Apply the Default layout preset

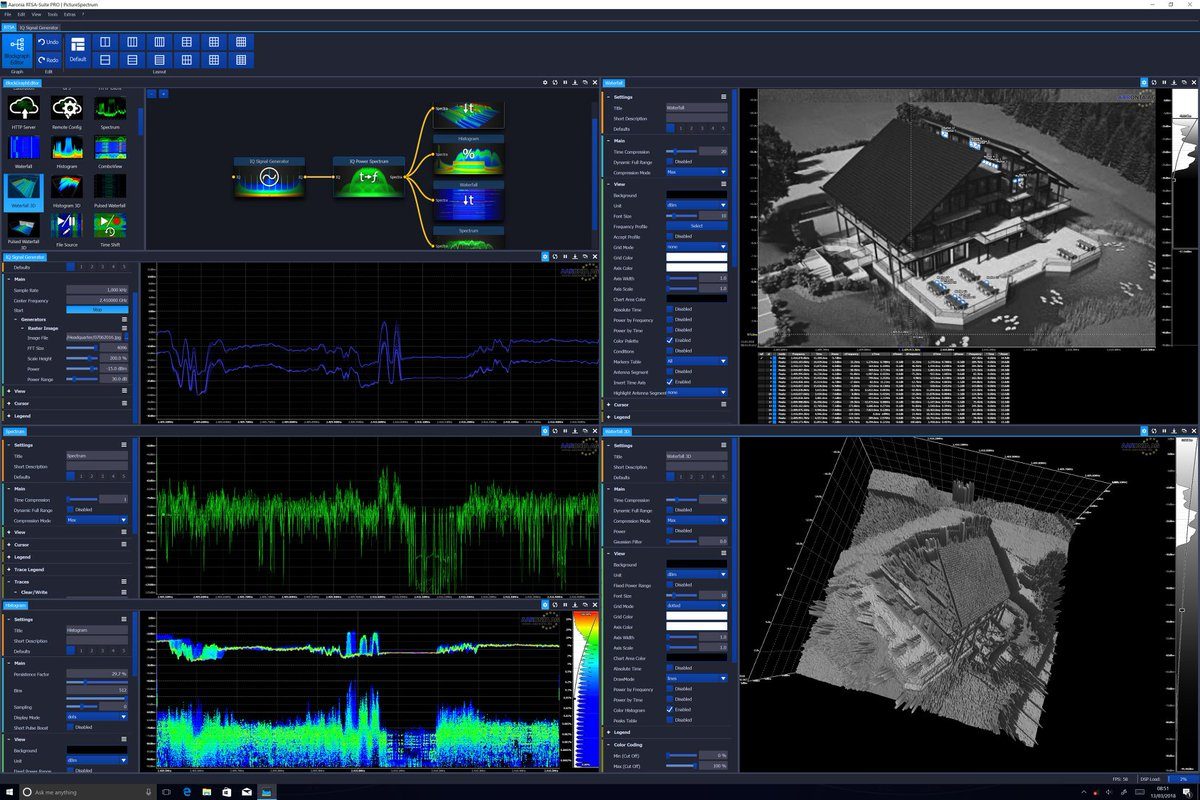coord(77,51)
